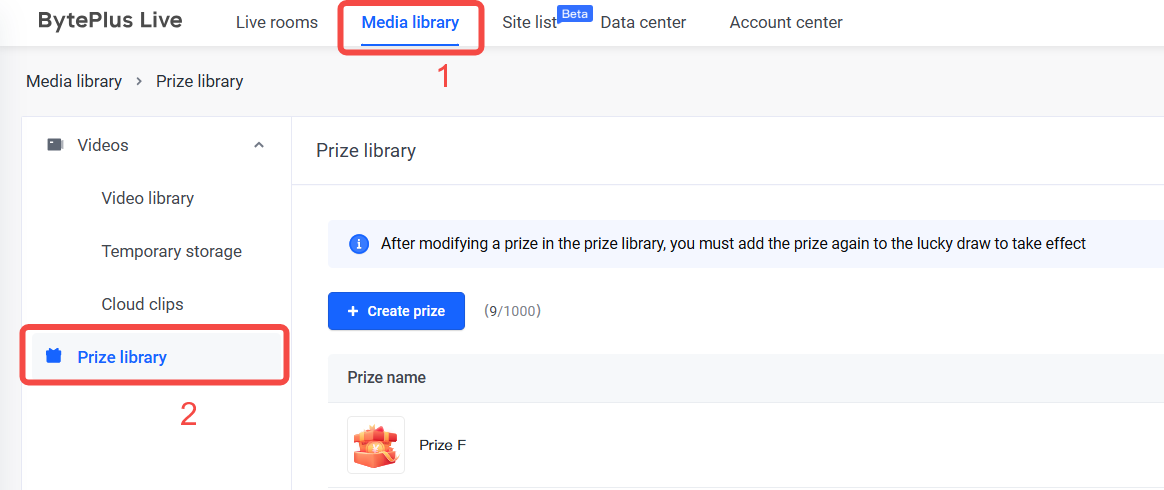Viewport: 1164px width, 490px height.
Task: Open Temporary storage in the sidebar
Action: [x=172, y=251]
